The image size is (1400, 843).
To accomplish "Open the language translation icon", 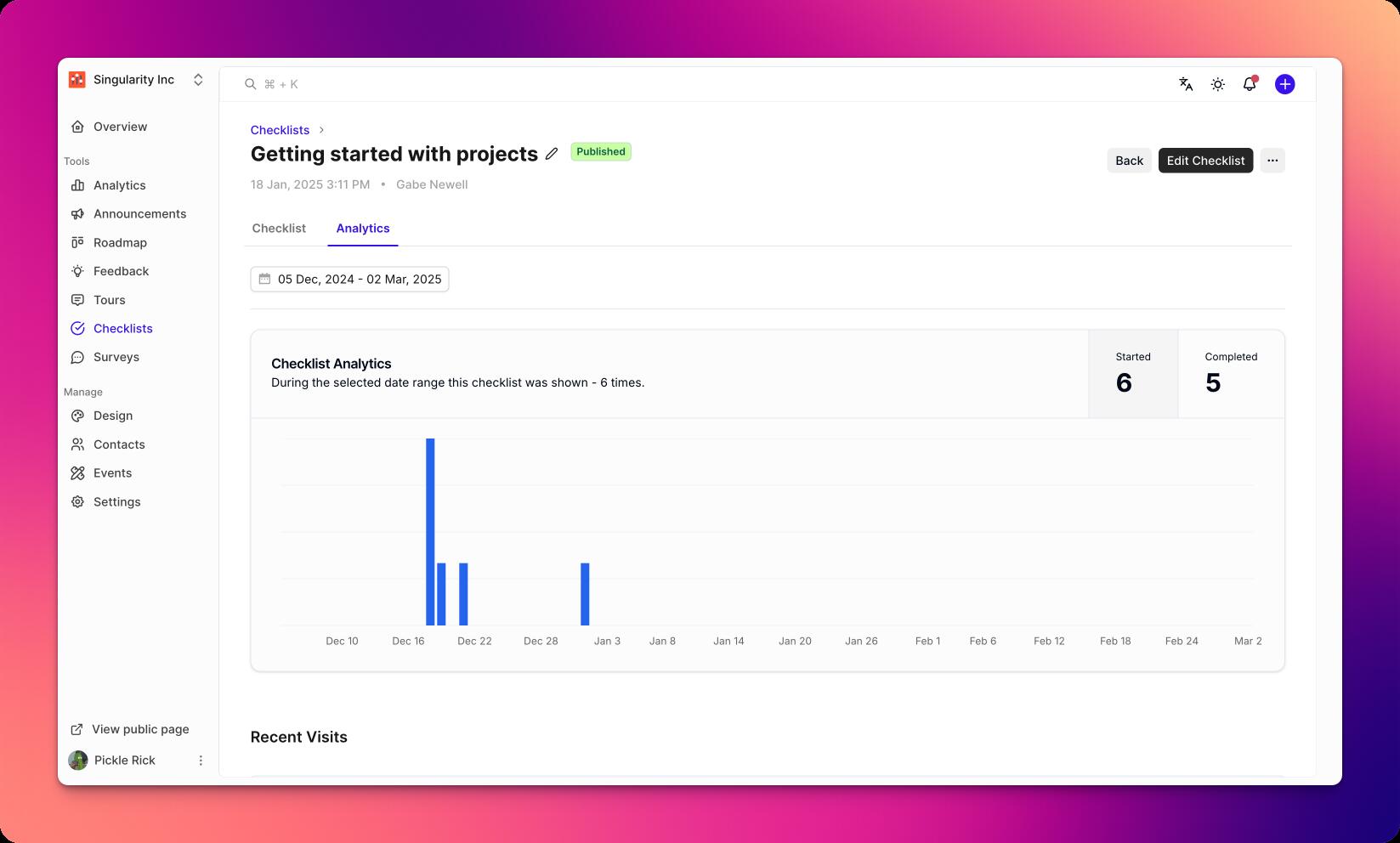I will pos(1186,84).
